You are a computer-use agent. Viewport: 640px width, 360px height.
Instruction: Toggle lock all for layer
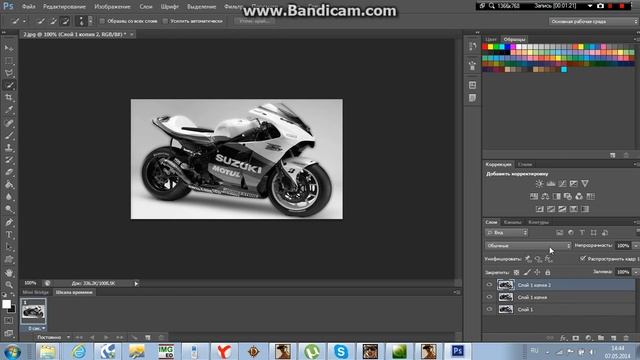(x=548, y=272)
